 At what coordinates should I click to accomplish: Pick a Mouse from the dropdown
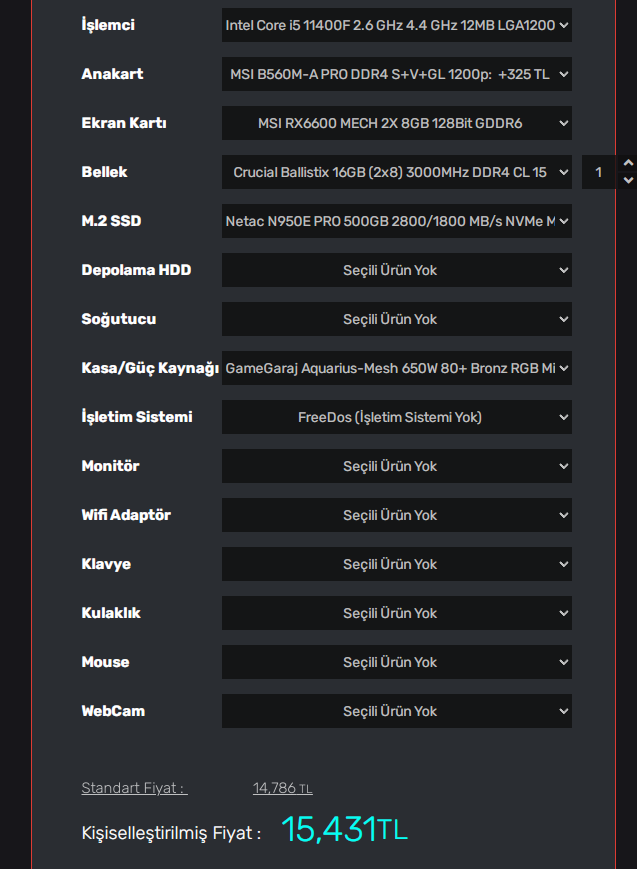396,662
